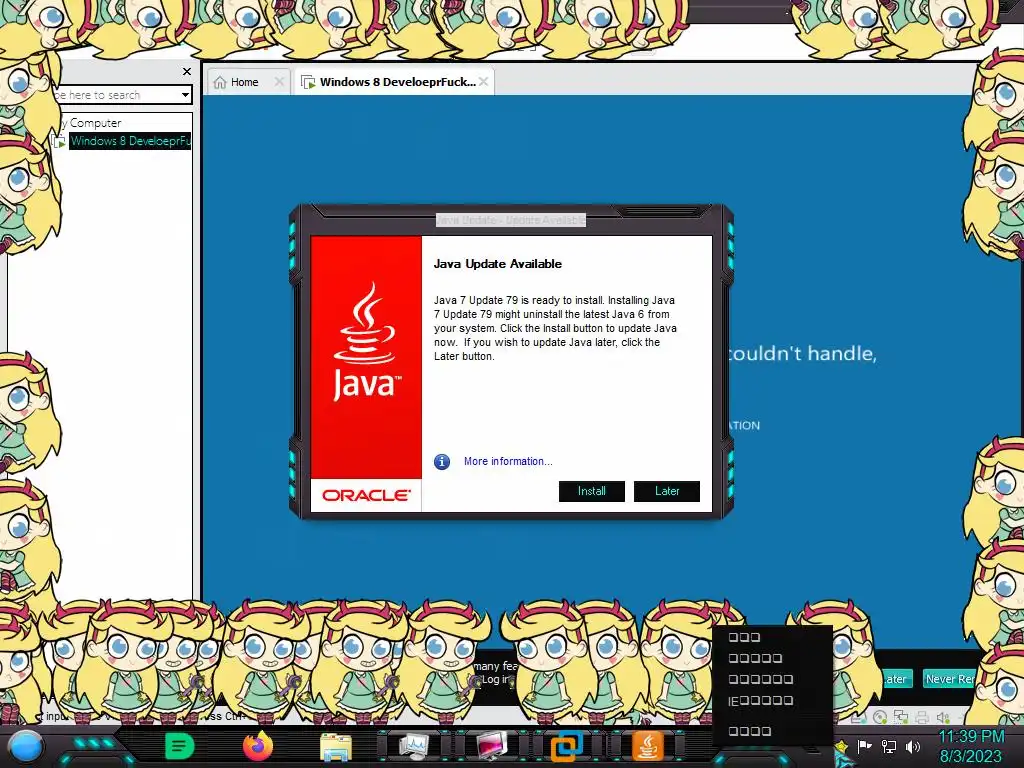Viewport: 1024px width, 768px height.
Task: Open the pink display monitor taskbar icon
Action: click(x=491, y=746)
